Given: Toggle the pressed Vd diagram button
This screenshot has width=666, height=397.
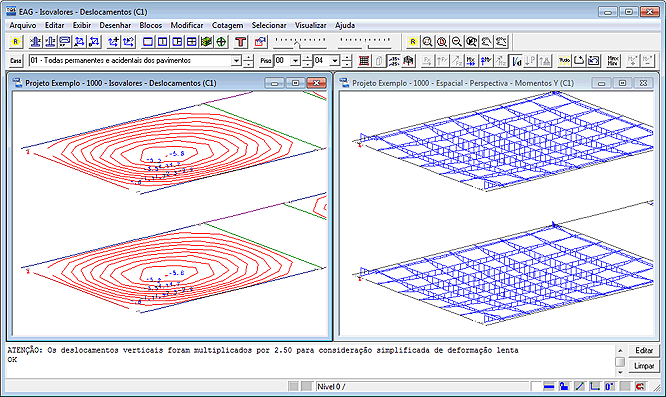Looking at the screenshot, I should click(516, 61).
